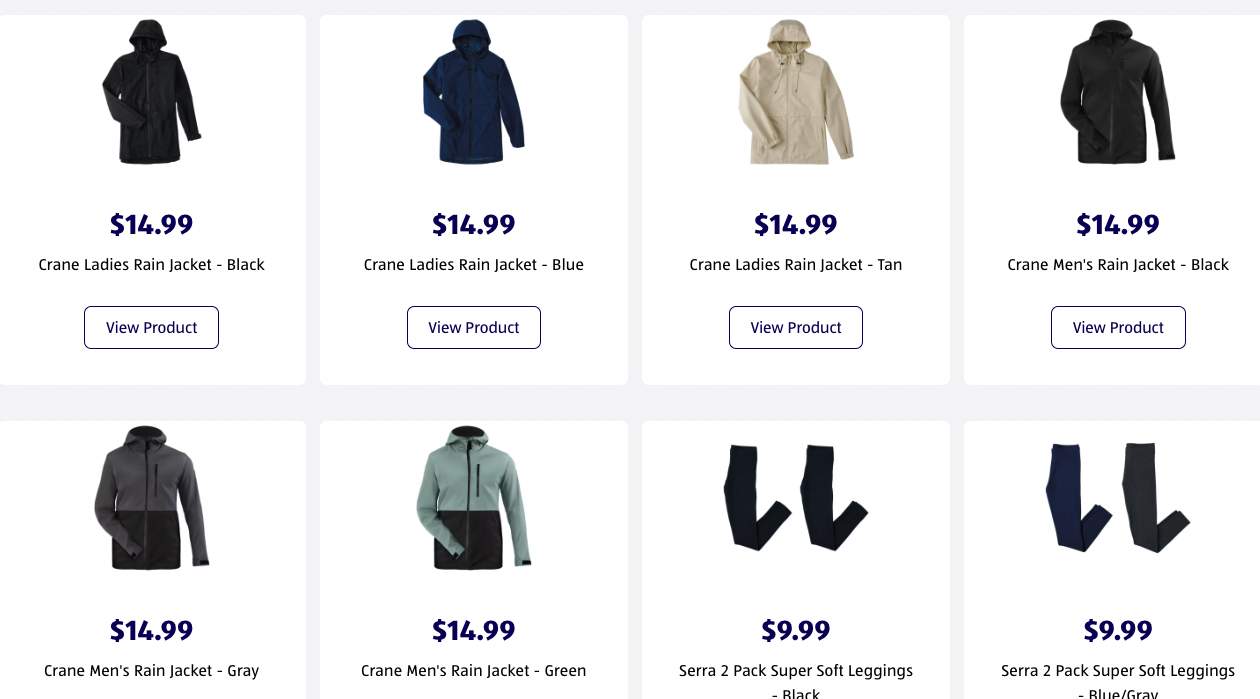Open the black Crane Men's Rain Jacket image
Image resolution: width=1260 pixels, height=699 pixels.
pyautogui.click(x=1118, y=92)
